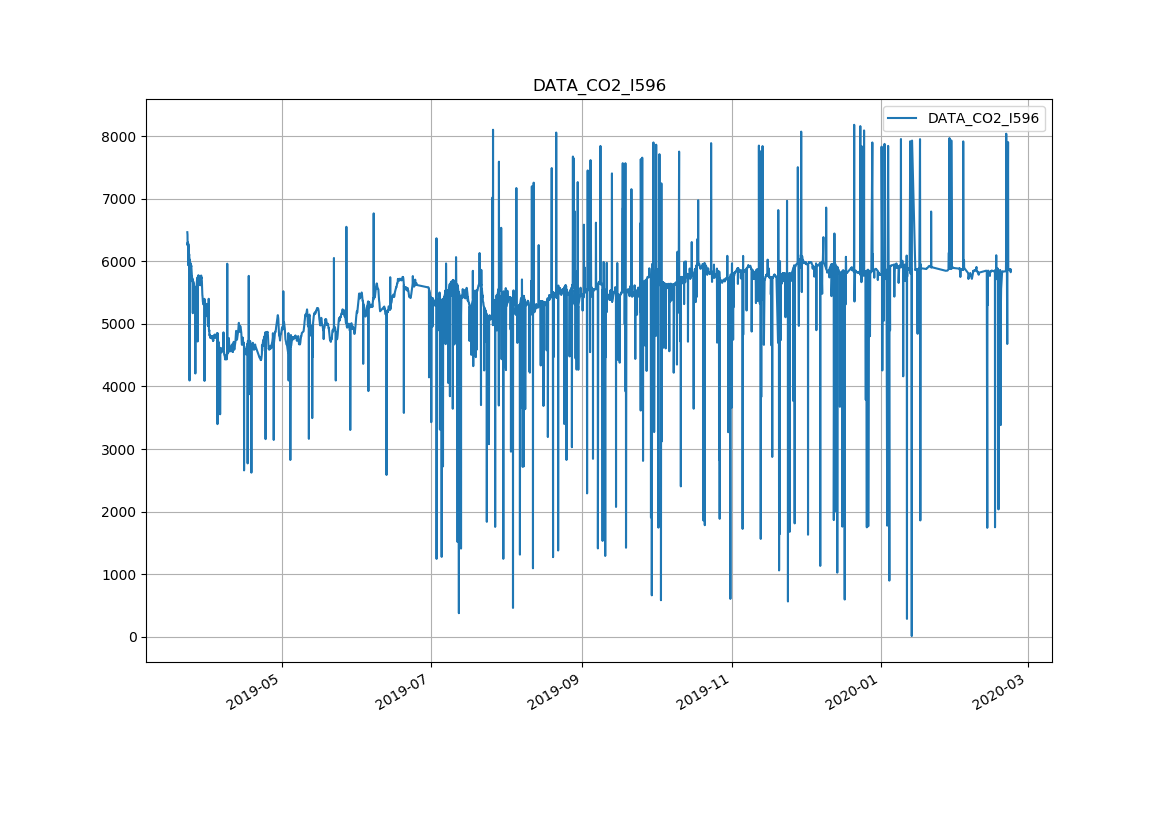Click the leftmost starting point of data line
This screenshot has height=827, width=1169.
[187, 233]
